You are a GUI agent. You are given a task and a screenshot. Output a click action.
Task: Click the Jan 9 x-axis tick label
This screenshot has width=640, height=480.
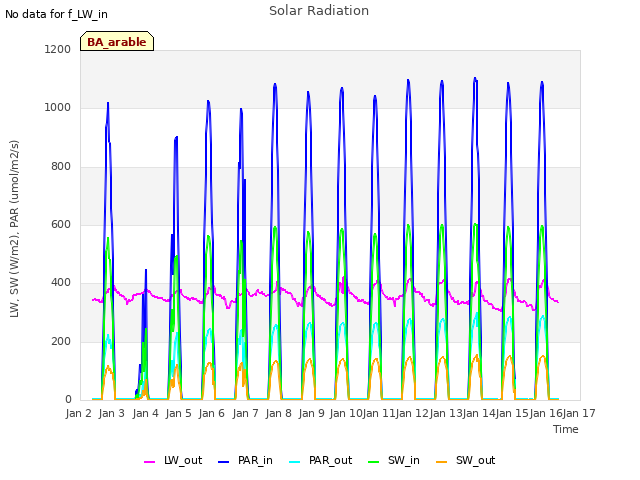tap(311, 413)
